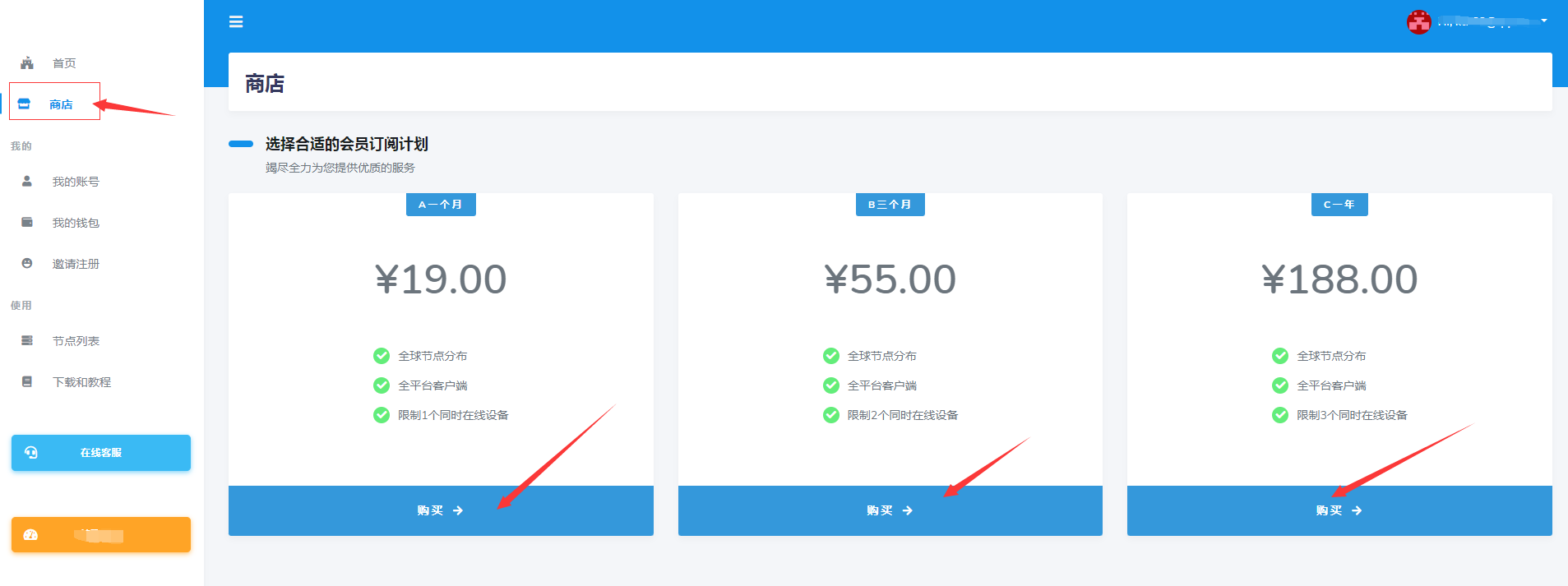Buy the ¥55.00 three-month plan
Screen dimensions: 1568x586
pos(890,510)
